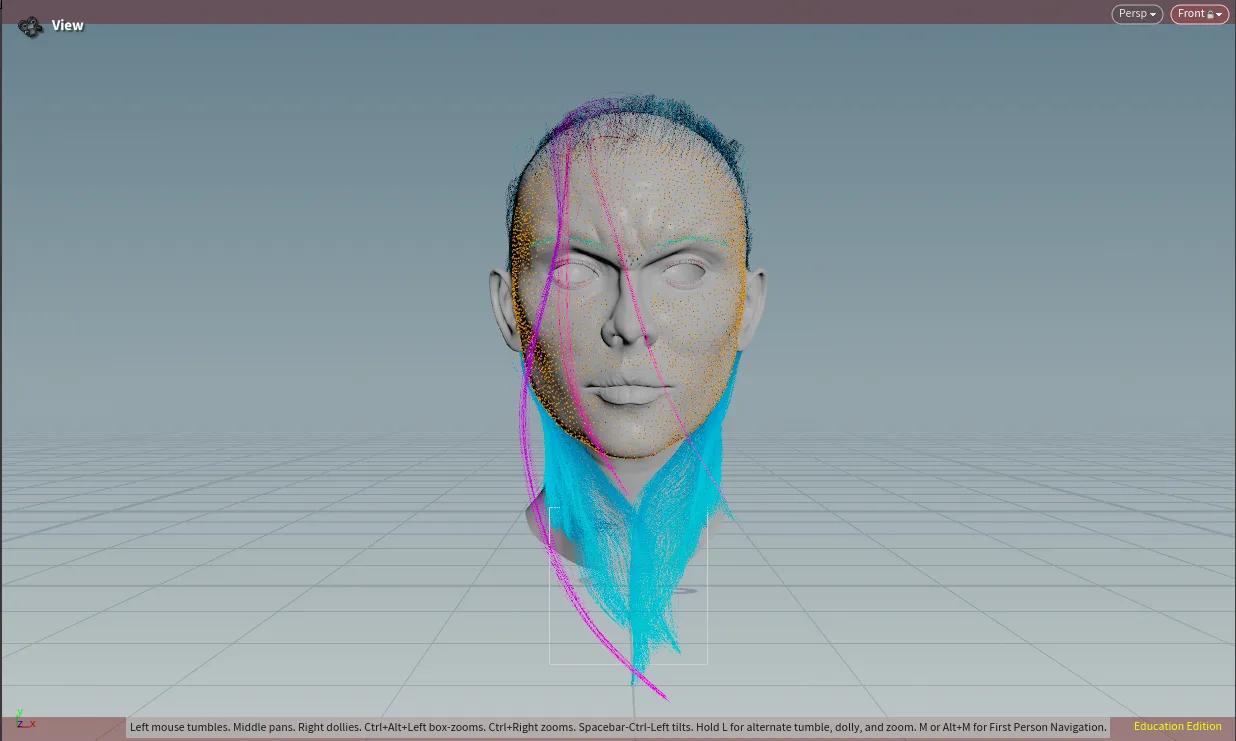The image size is (1236, 741).
Task: Open the Persp viewport projection dropdown
Action: (1137, 14)
